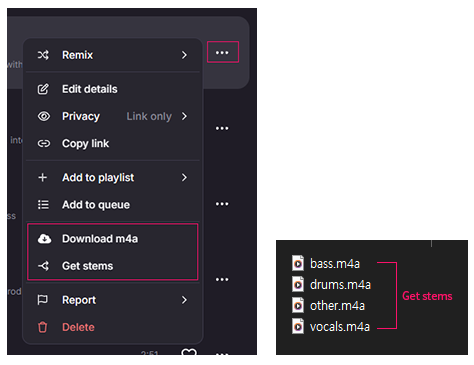Open the Privacy menu option
Image resolution: width=474 pixels, height=365 pixels.
(x=113, y=116)
